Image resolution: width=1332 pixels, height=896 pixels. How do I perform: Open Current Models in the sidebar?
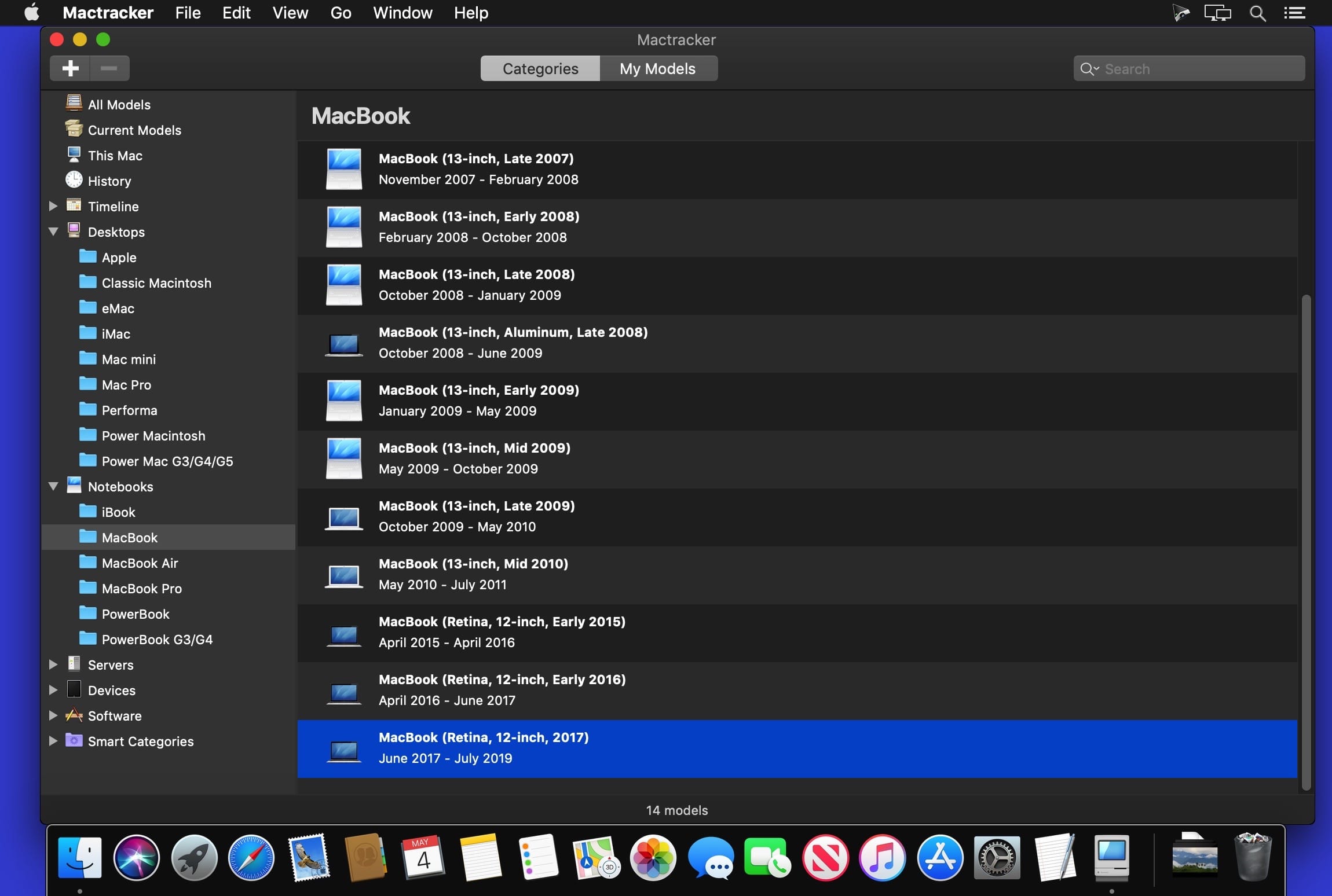(x=134, y=130)
